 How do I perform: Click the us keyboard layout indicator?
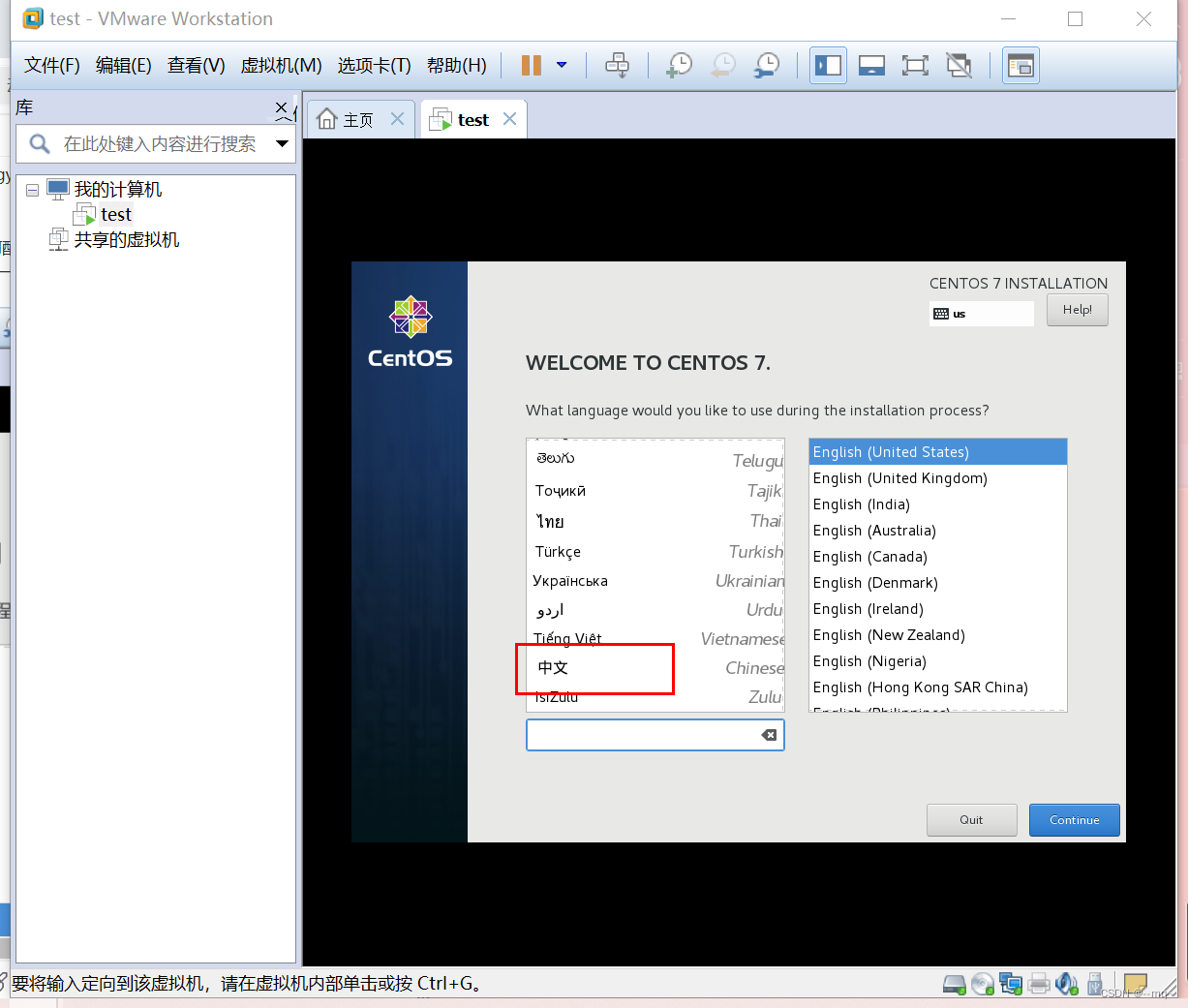point(982,313)
